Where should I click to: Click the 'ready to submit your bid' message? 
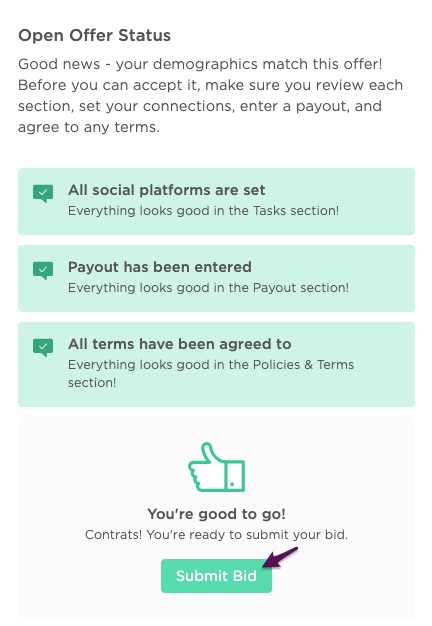216,535
